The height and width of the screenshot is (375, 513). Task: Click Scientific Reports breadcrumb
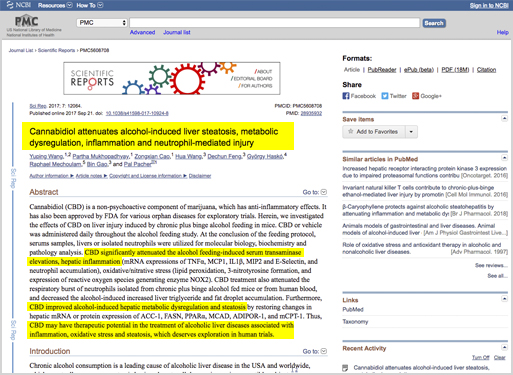pyautogui.click(x=56, y=50)
